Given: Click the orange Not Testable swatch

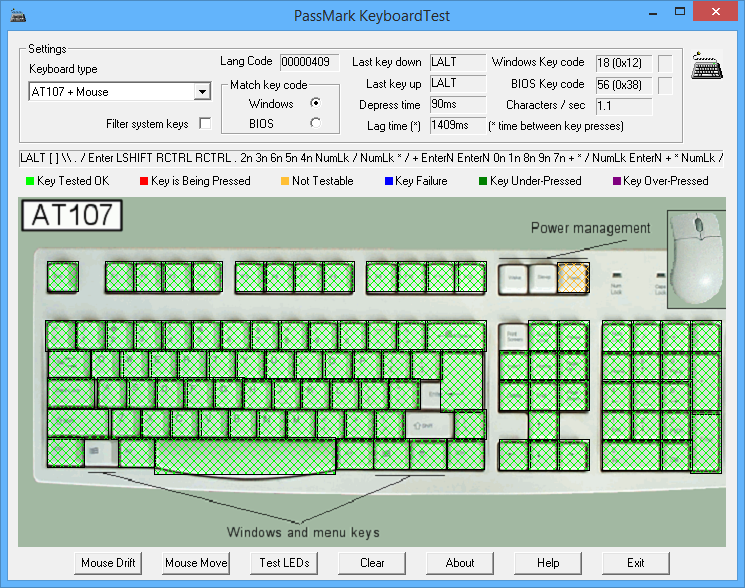Looking at the screenshot, I should (285, 181).
